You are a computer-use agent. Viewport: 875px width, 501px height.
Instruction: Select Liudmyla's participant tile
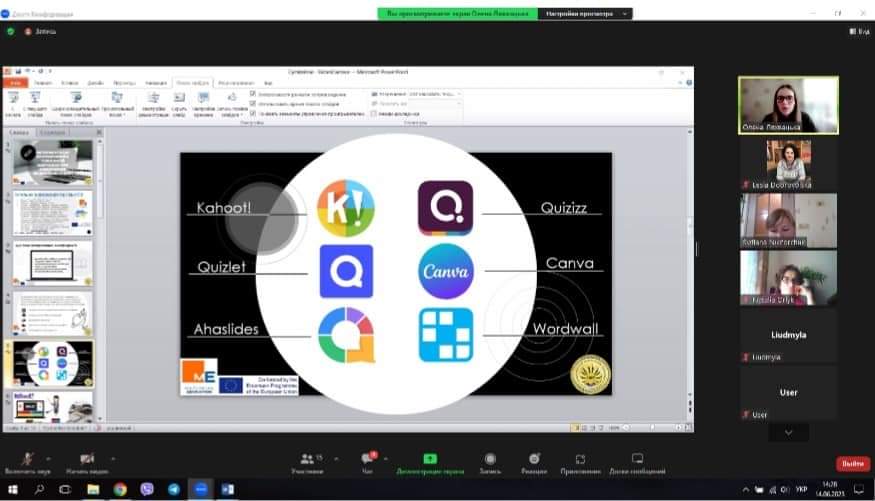(789, 335)
